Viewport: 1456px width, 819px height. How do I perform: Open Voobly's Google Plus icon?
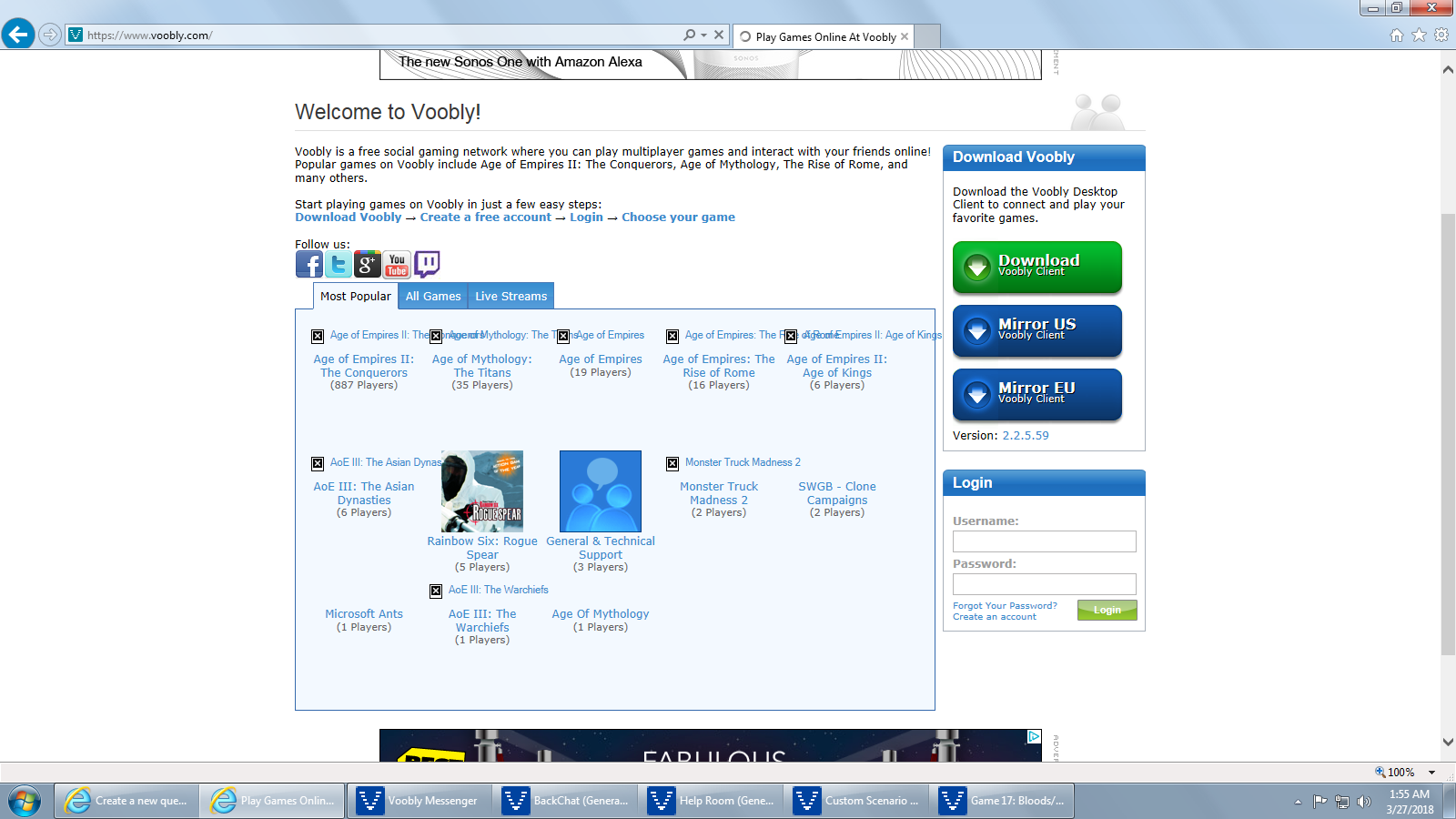coord(368,264)
